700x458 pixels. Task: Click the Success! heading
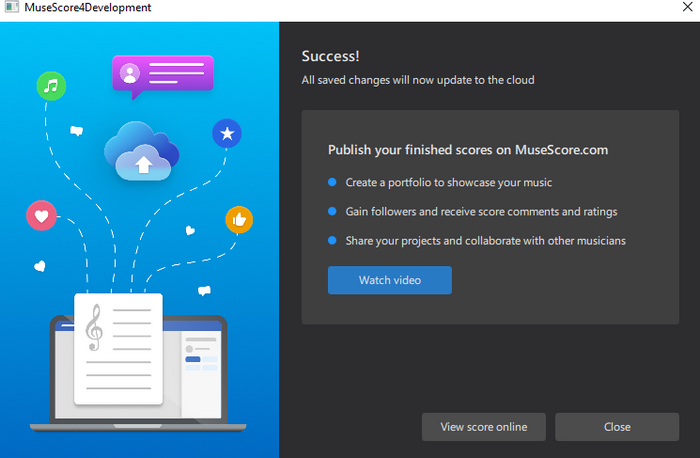tap(330, 56)
